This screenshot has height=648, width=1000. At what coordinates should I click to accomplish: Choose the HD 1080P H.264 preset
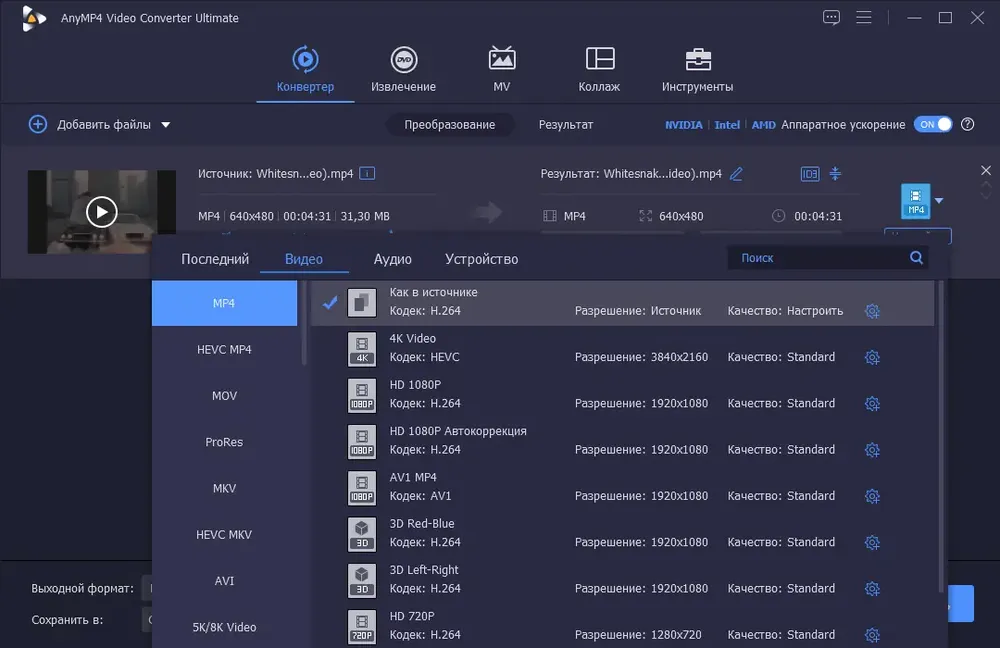point(622,395)
